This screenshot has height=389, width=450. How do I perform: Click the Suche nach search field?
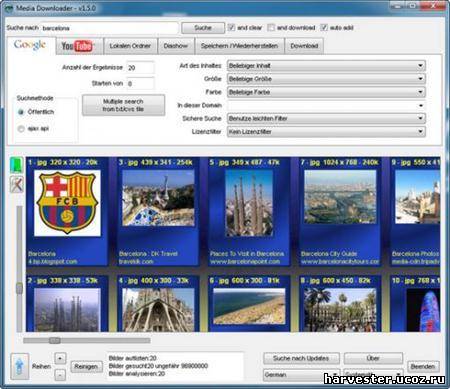(x=109, y=28)
